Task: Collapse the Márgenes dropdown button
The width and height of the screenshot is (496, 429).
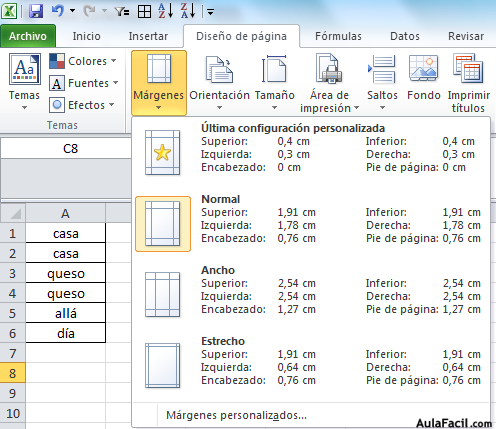Action: (x=159, y=83)
